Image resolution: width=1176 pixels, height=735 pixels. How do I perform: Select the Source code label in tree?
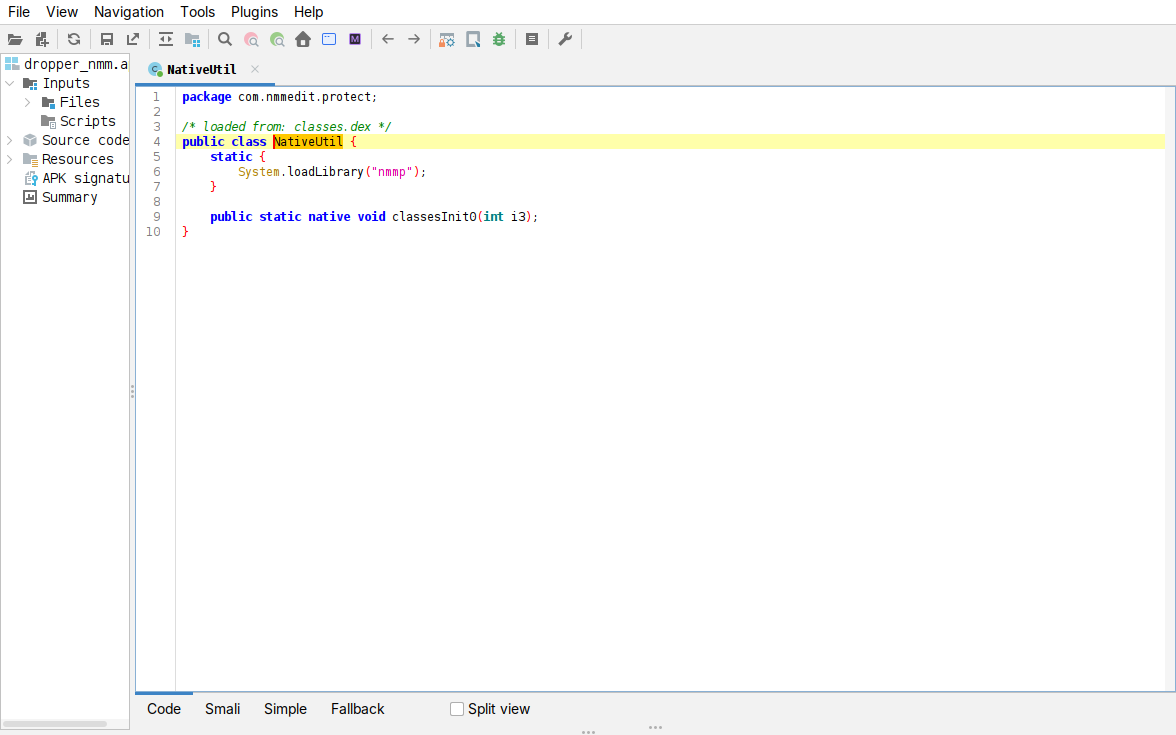tap(86, 140)
